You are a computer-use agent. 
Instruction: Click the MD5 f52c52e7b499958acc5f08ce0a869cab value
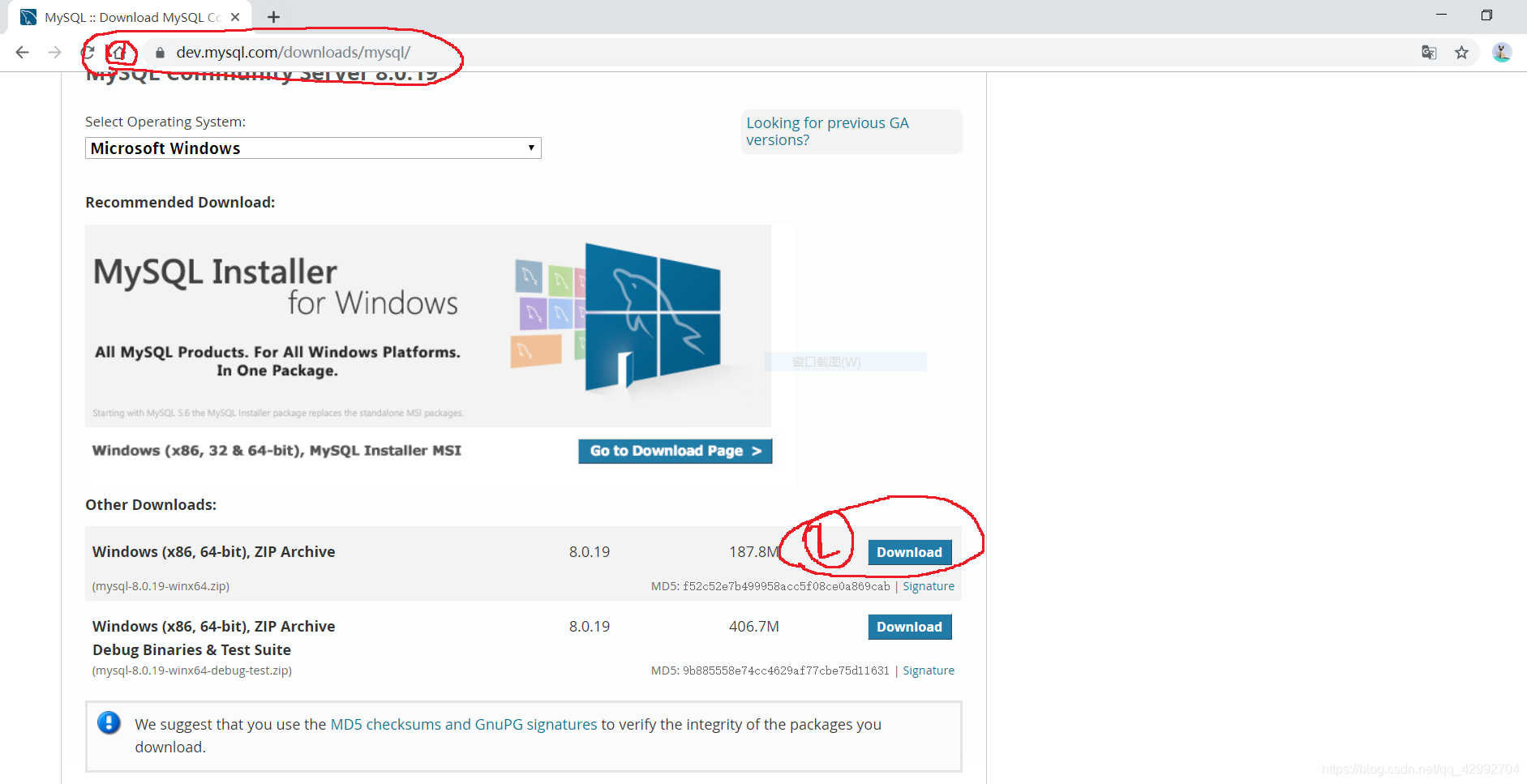point(787,586)
